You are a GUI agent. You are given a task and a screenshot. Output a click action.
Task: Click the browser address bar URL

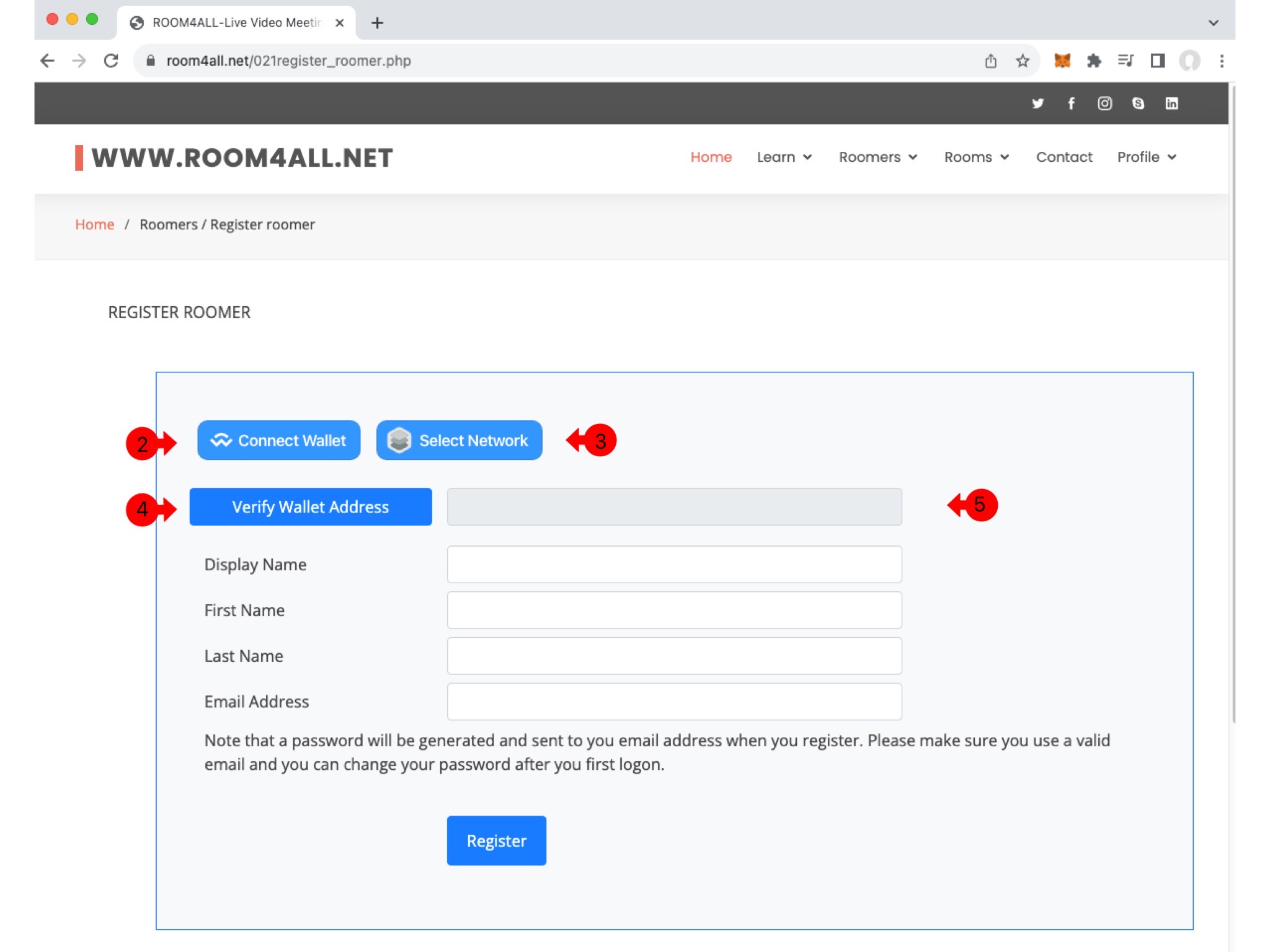[x=288, y=61]
